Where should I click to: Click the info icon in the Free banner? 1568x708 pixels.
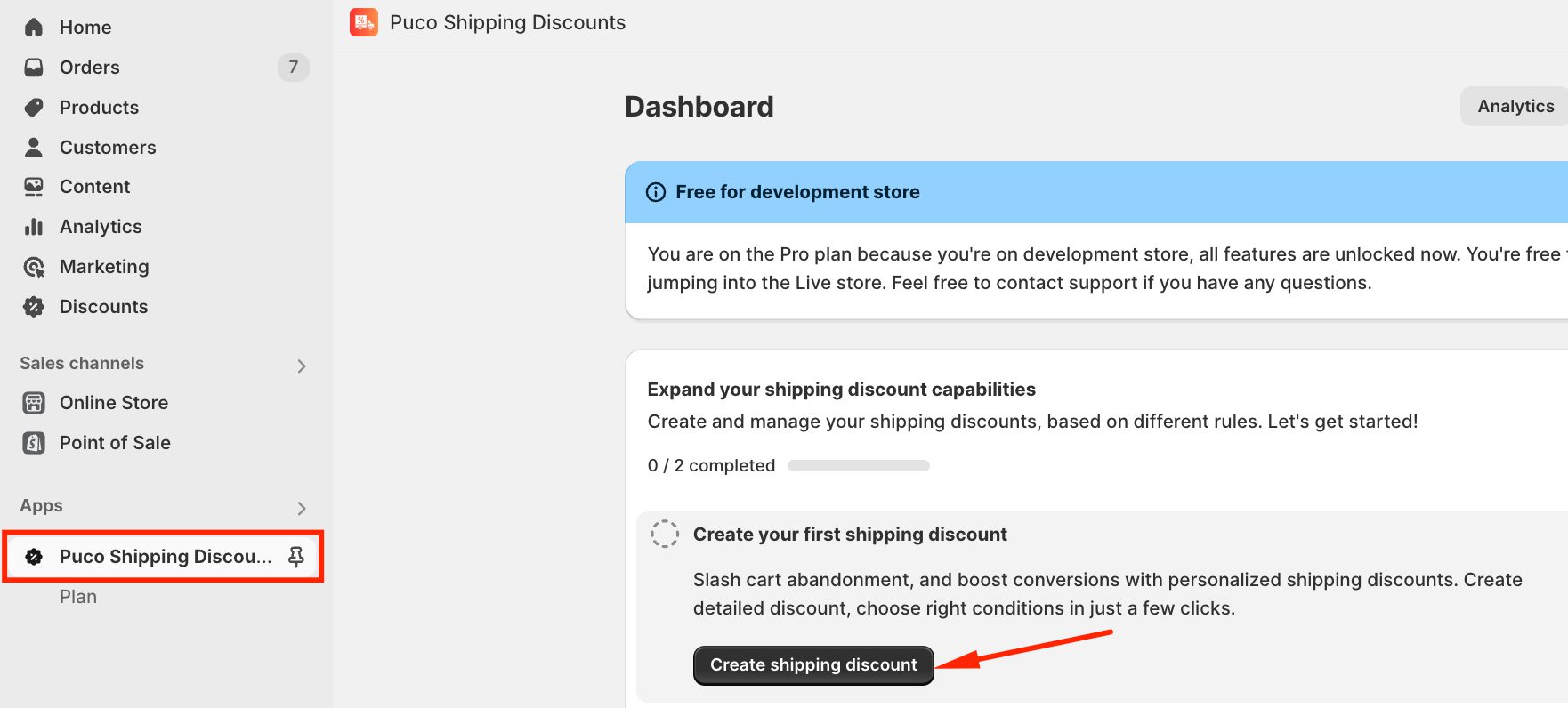pyautogui.click(x=656, y=192)
